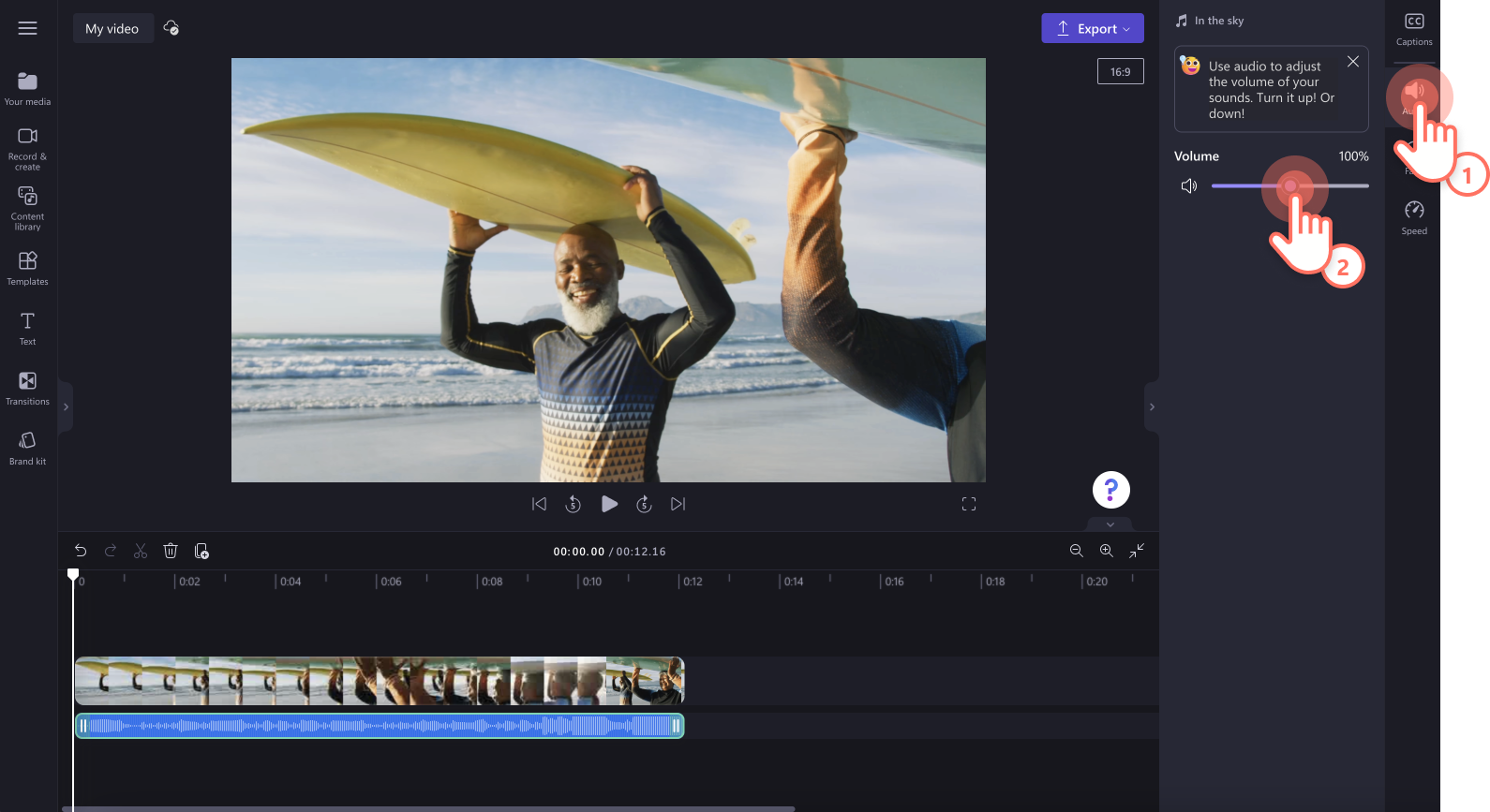Redo the last action
Image resolution: width=1490 pixels, height=812 pixels.
[x=111, y=551]
